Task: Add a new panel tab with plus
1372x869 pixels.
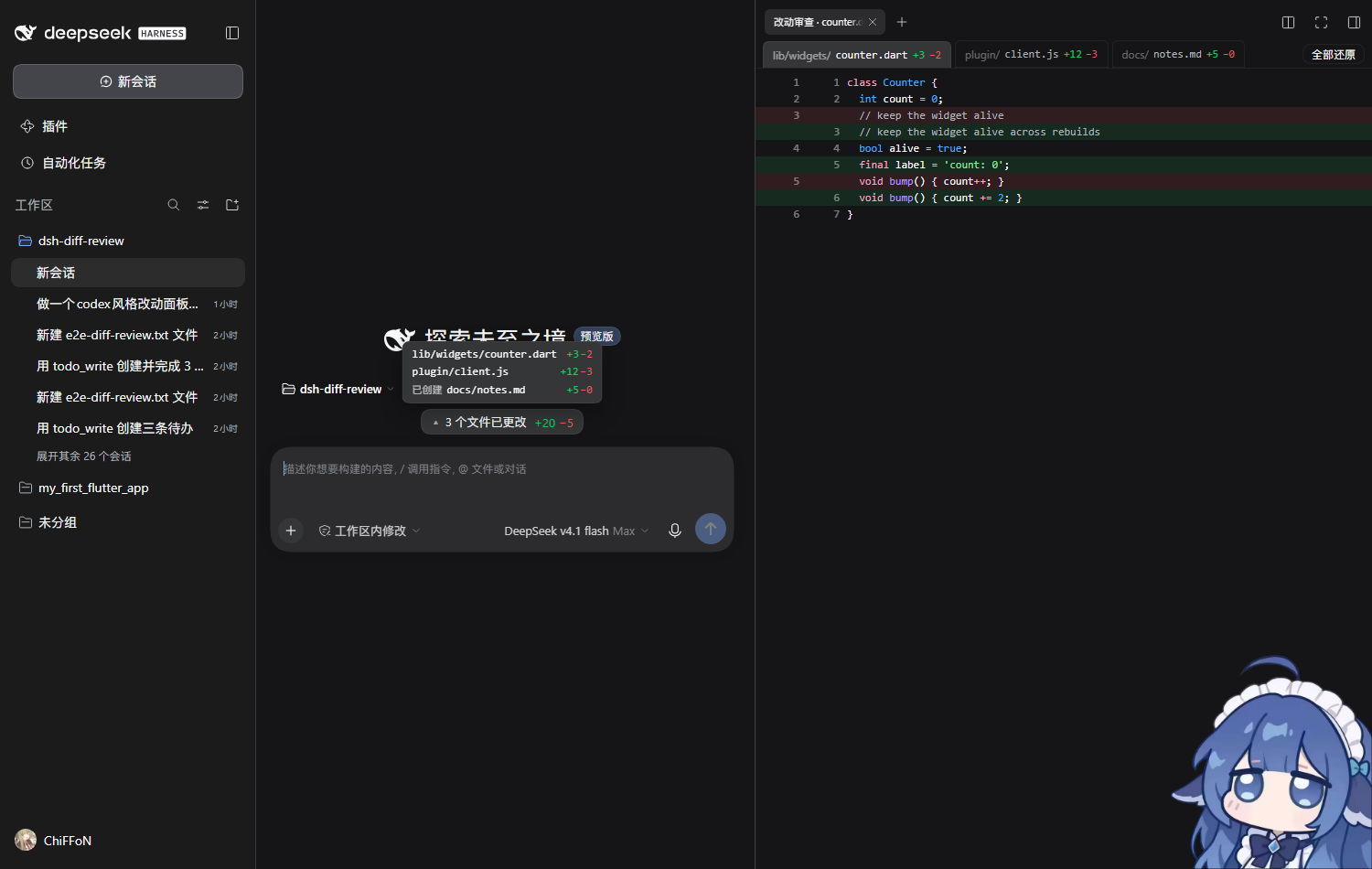Action: [902, 22]
